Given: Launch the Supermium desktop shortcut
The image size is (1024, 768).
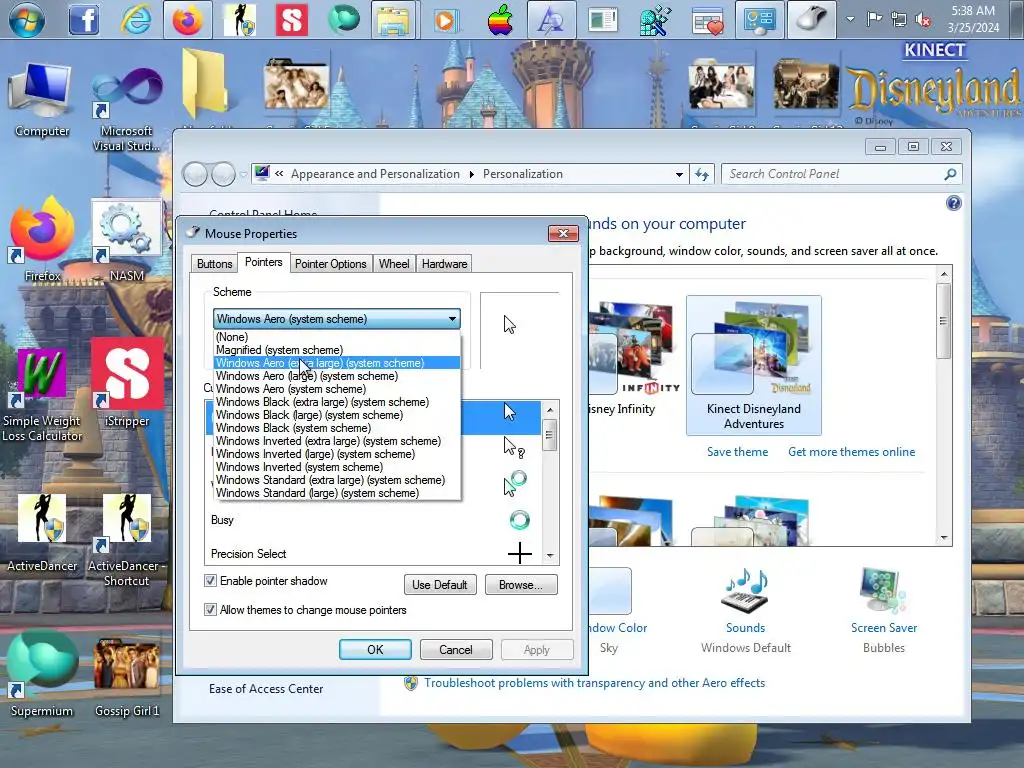Looking at the screenshot, I should coord(42,675).
